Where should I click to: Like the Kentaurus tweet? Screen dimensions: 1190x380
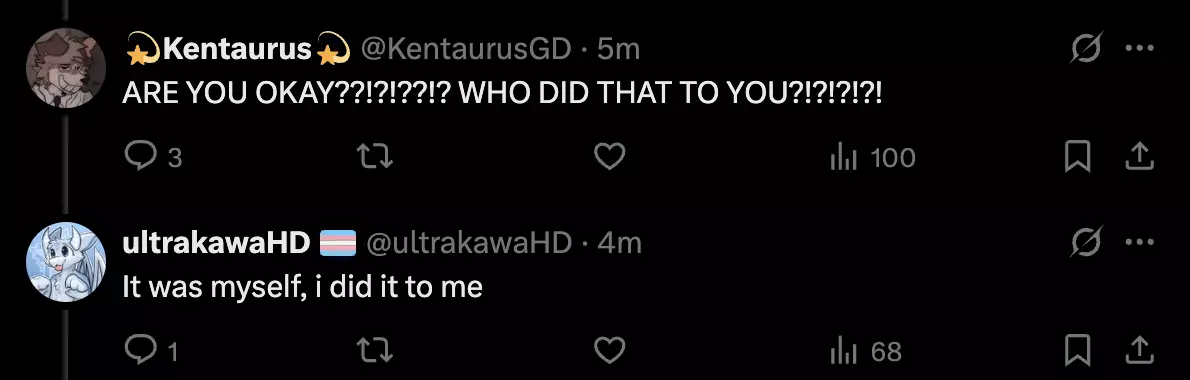pos(609,157)
